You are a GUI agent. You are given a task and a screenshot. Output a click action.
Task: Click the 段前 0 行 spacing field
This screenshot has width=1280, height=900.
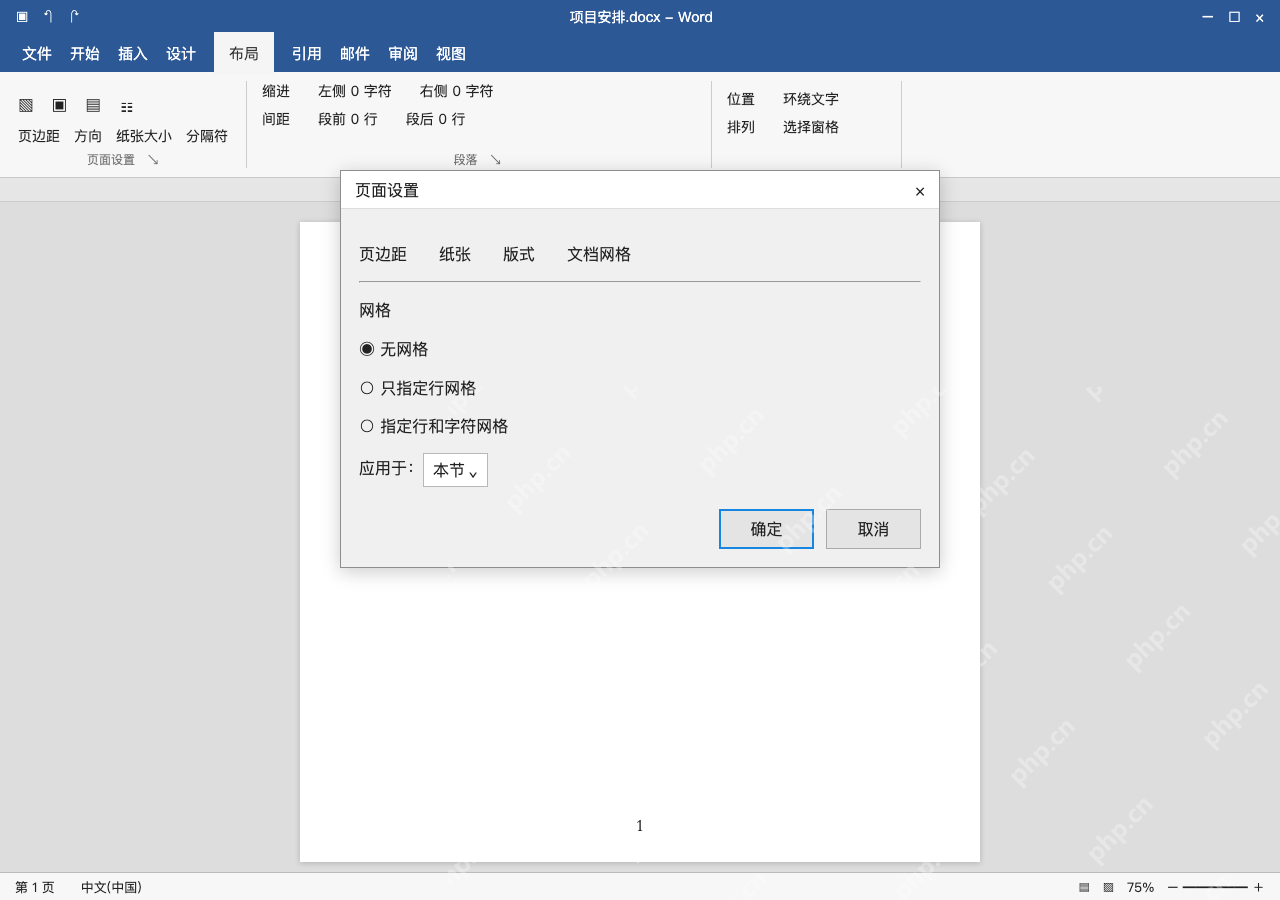pyautogui.click(x=348, y=119)
